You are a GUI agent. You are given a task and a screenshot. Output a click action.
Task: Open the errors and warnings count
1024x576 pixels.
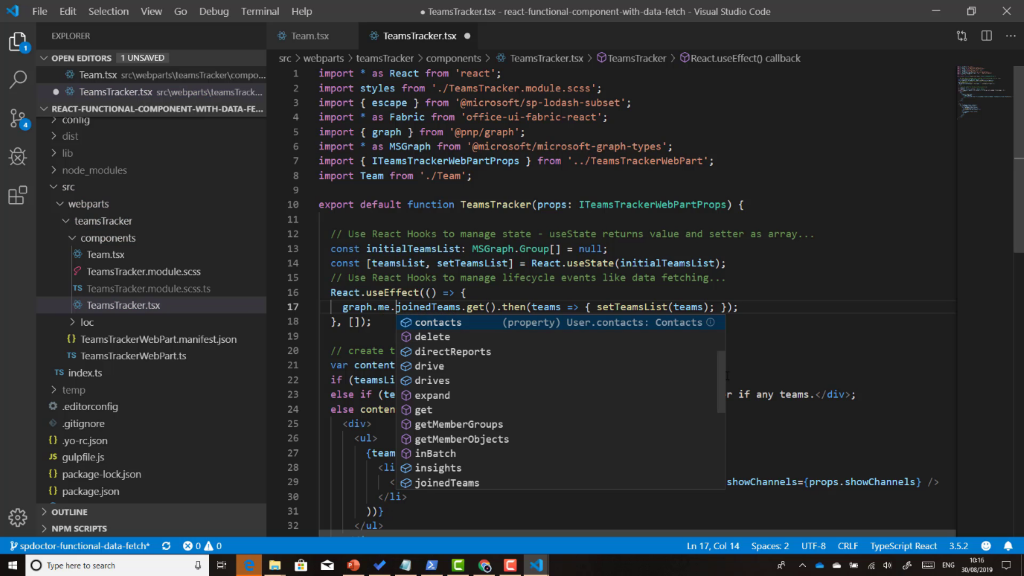pos(202,546)
